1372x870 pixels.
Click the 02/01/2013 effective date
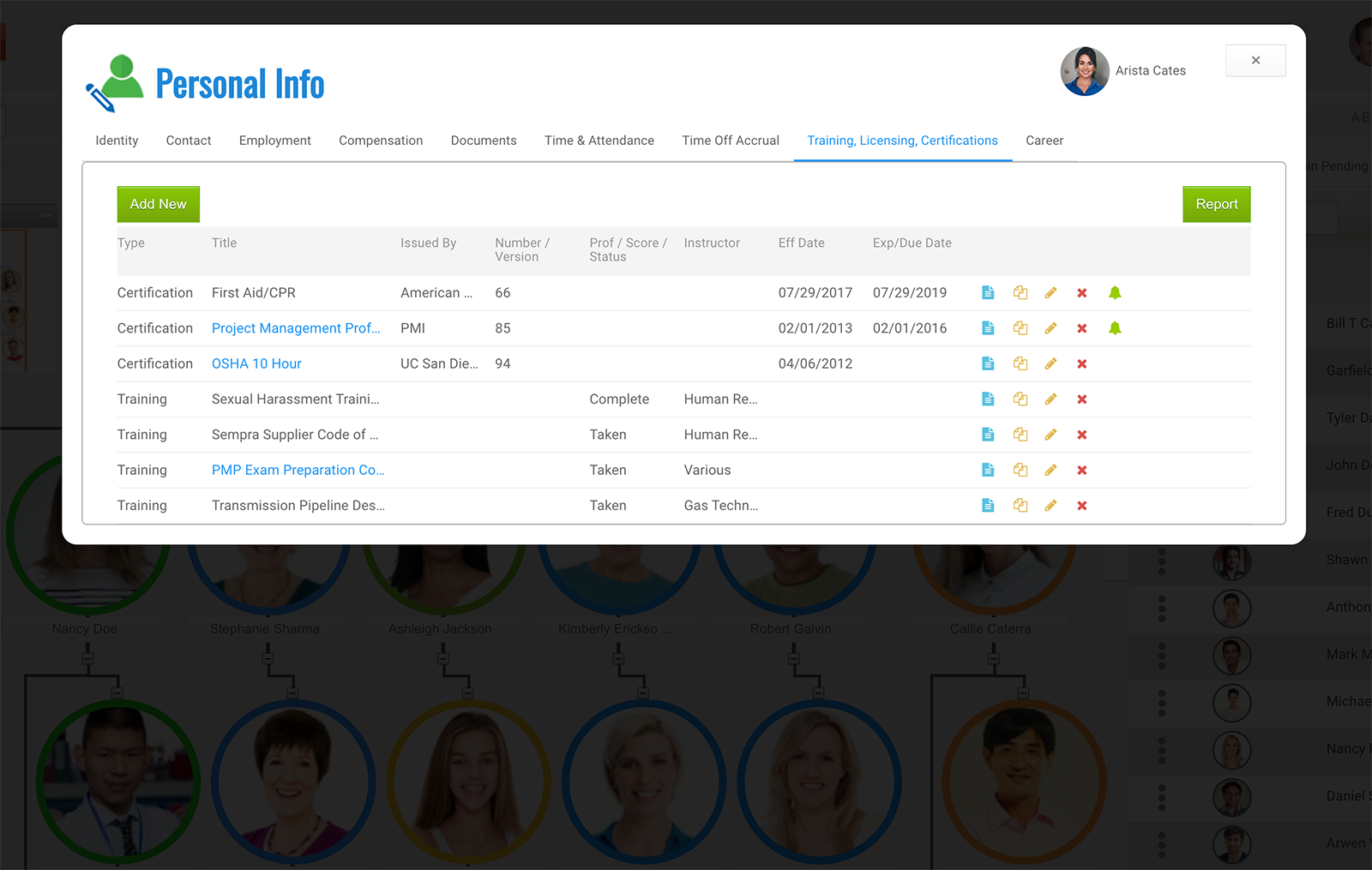coord(815,328)
